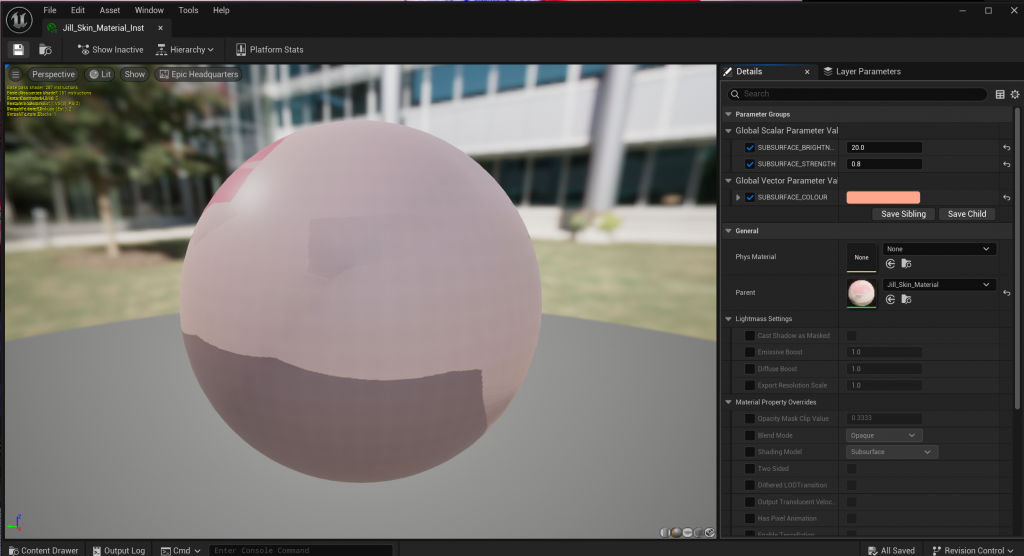The width and height of the screenshot is (1024, 556).
Task: Disable the SUBSURFACE_COLOUR parameter checkbox
Action: (x=750, y=198)
